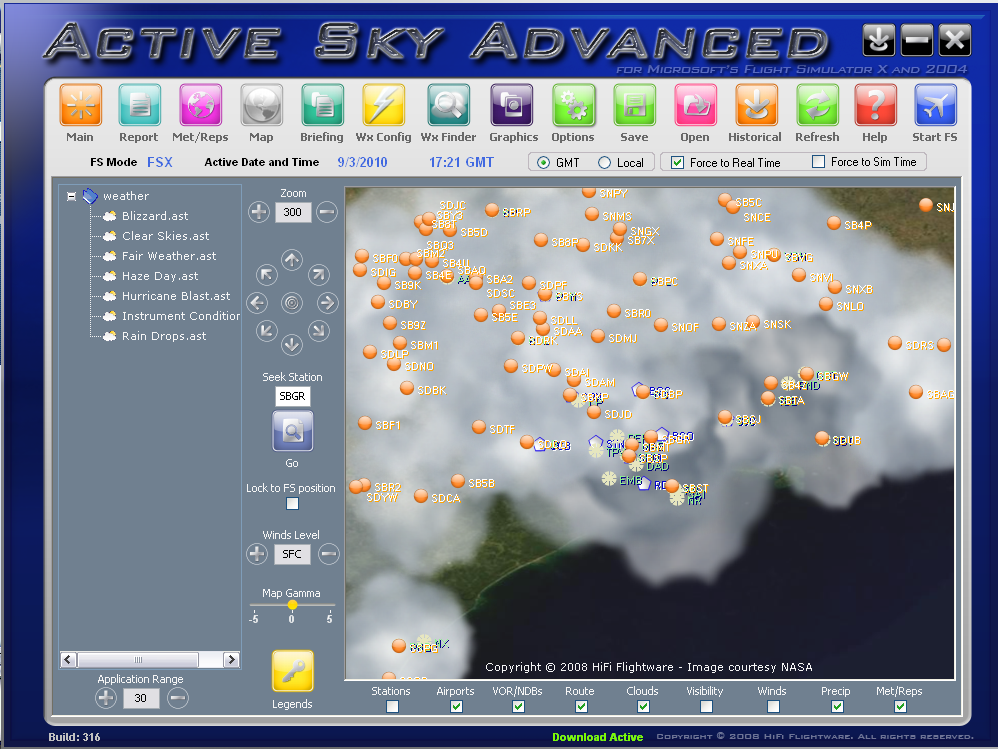Go to the Options screen

tap(573, 105)
